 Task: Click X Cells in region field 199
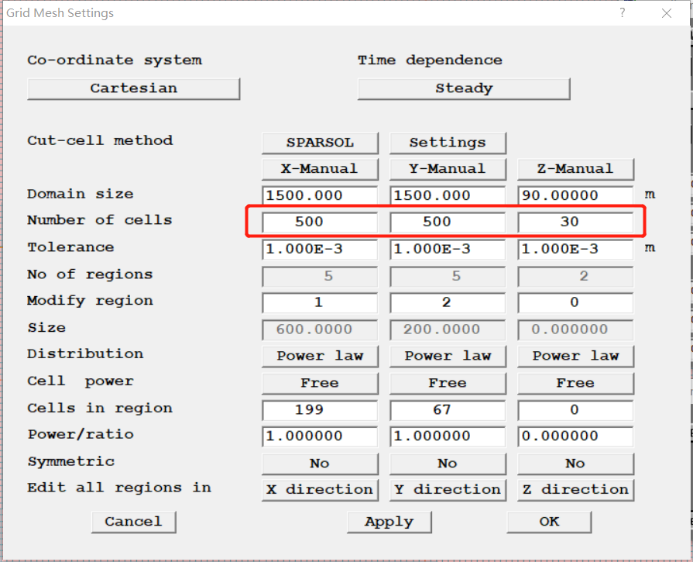point(320,410)
